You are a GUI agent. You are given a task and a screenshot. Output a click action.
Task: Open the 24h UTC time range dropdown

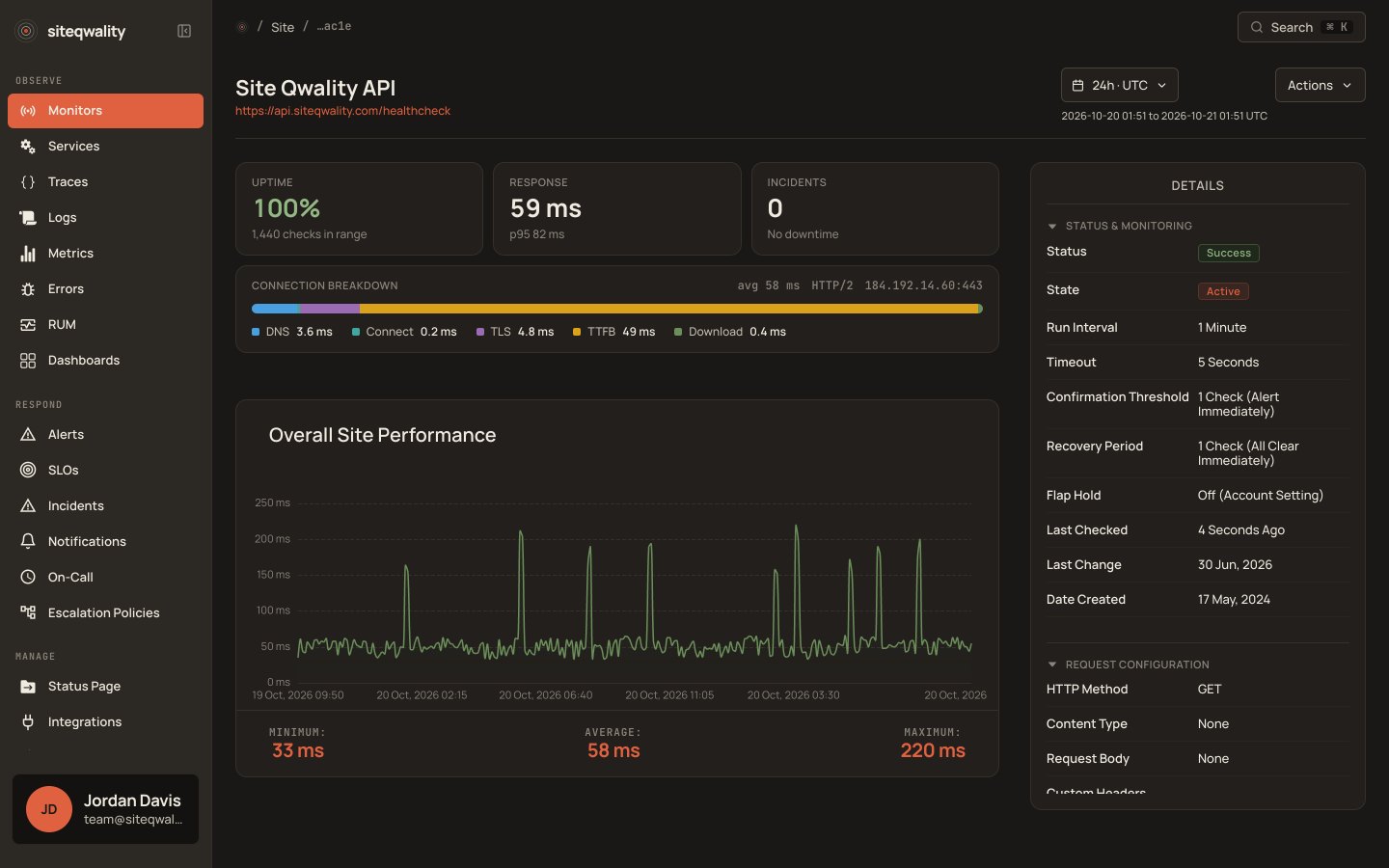pyautogui.click(x=1119, y=85)
